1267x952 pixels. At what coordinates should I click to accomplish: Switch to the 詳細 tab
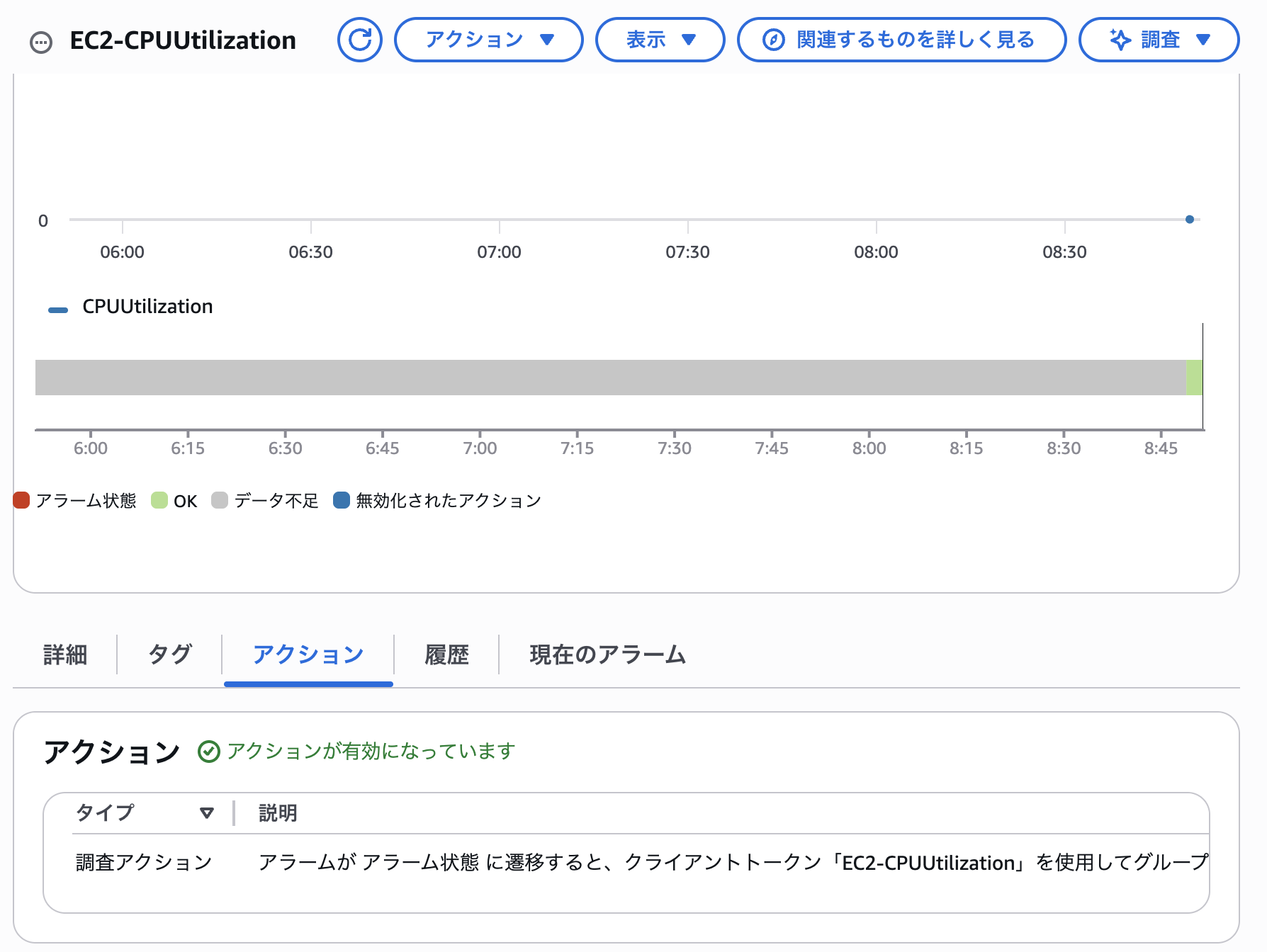pos(65,654)
